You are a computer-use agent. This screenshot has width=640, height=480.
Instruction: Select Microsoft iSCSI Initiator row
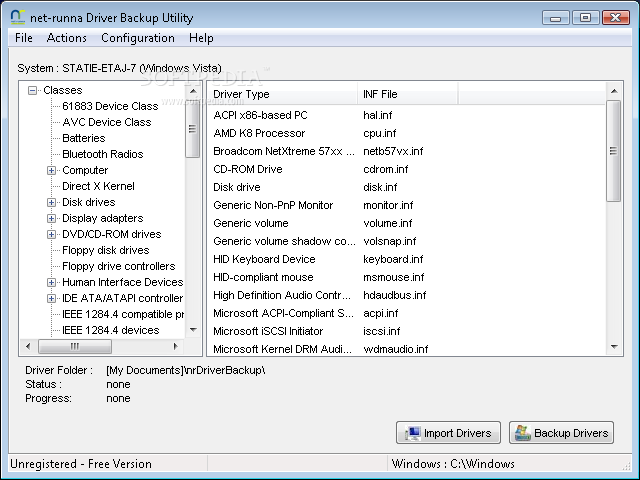tap(407, 331)
